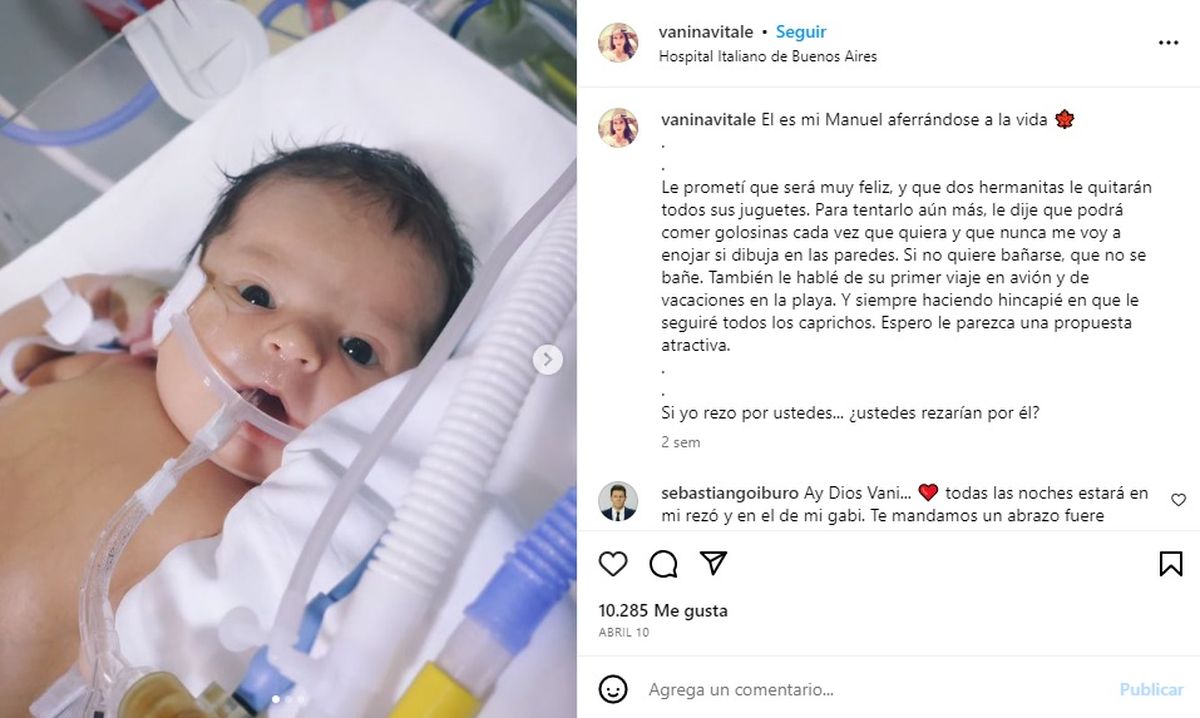Select the carousel indicator dots on the photo
The width and height of the screenshot is (1200, 718).
pos(288,699)
